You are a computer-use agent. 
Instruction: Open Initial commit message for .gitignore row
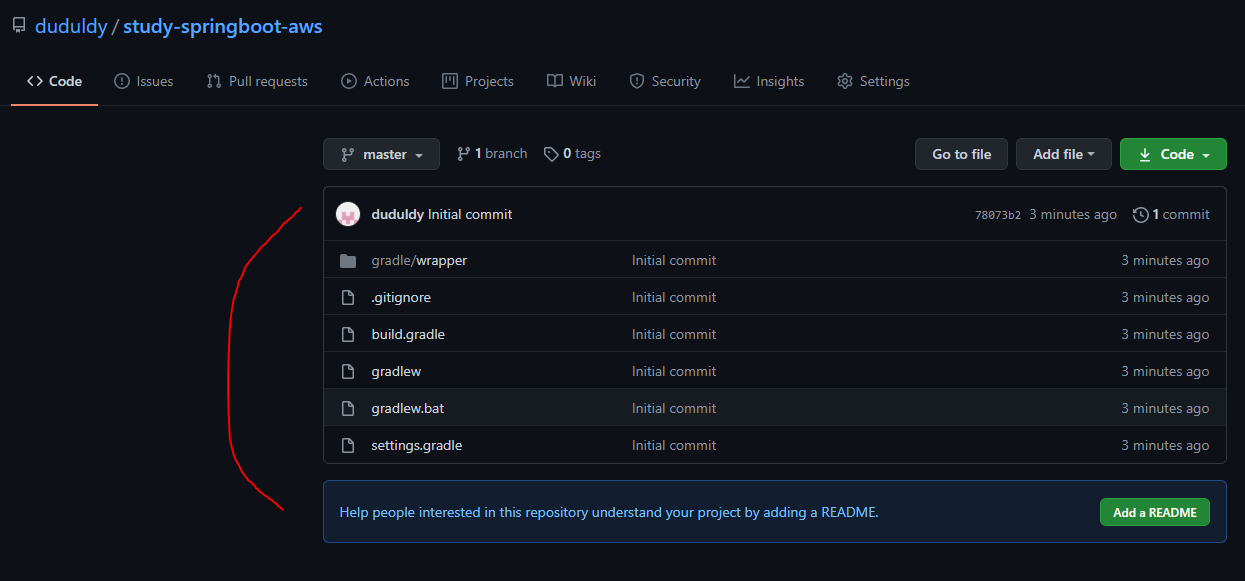pyautogui.click(x=674, y=297)
